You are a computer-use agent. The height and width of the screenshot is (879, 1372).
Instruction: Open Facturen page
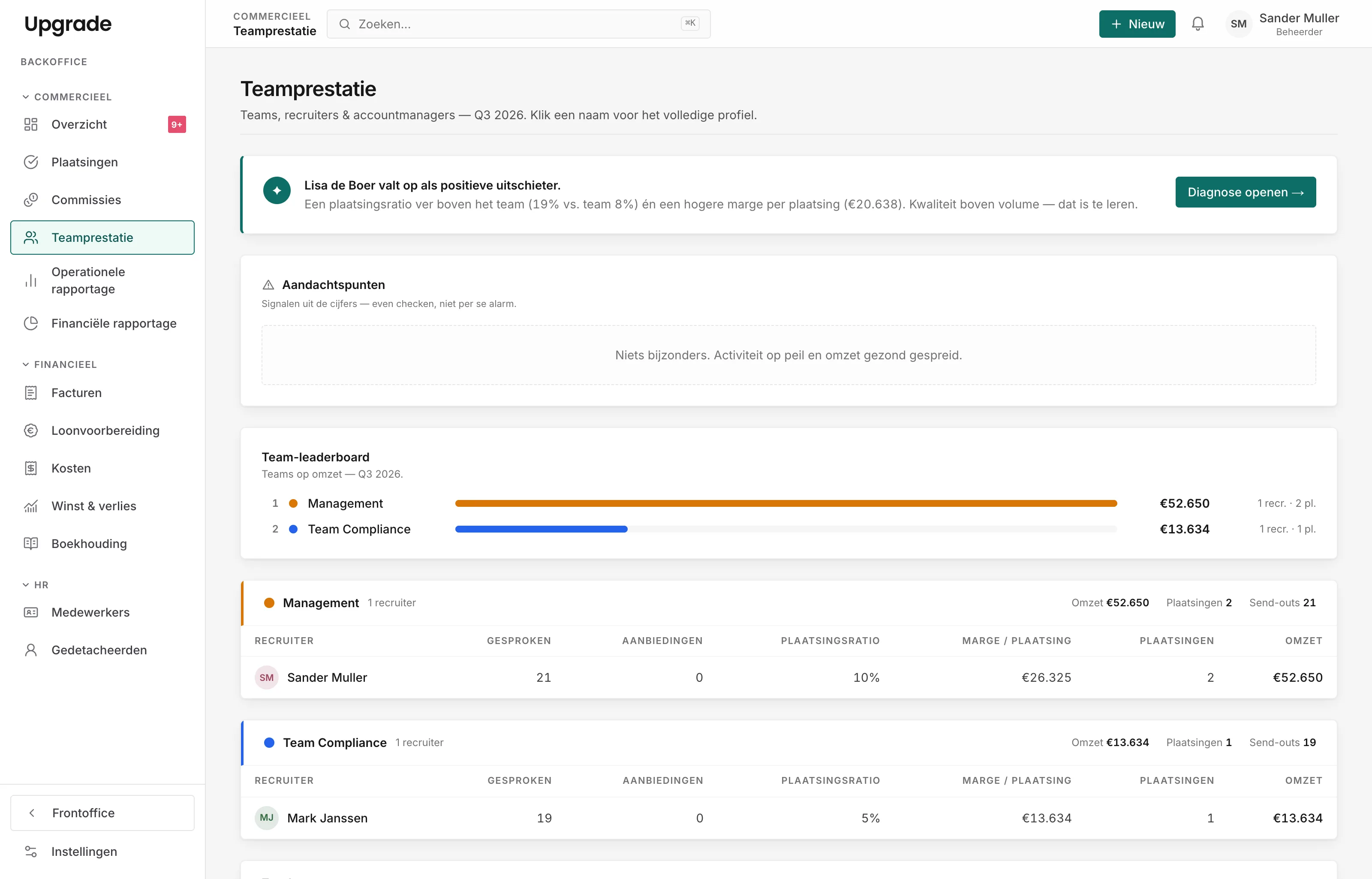coord(102,393)
